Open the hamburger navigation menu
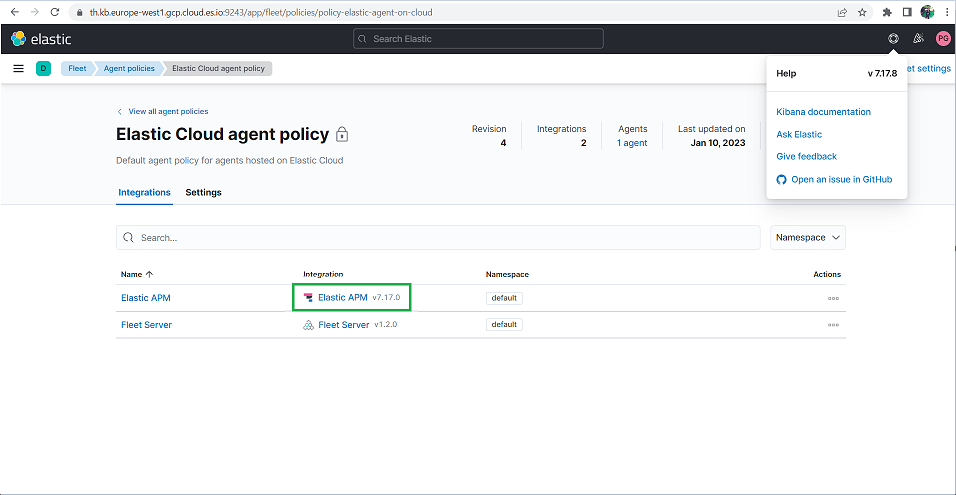 [x=18, y=69]
